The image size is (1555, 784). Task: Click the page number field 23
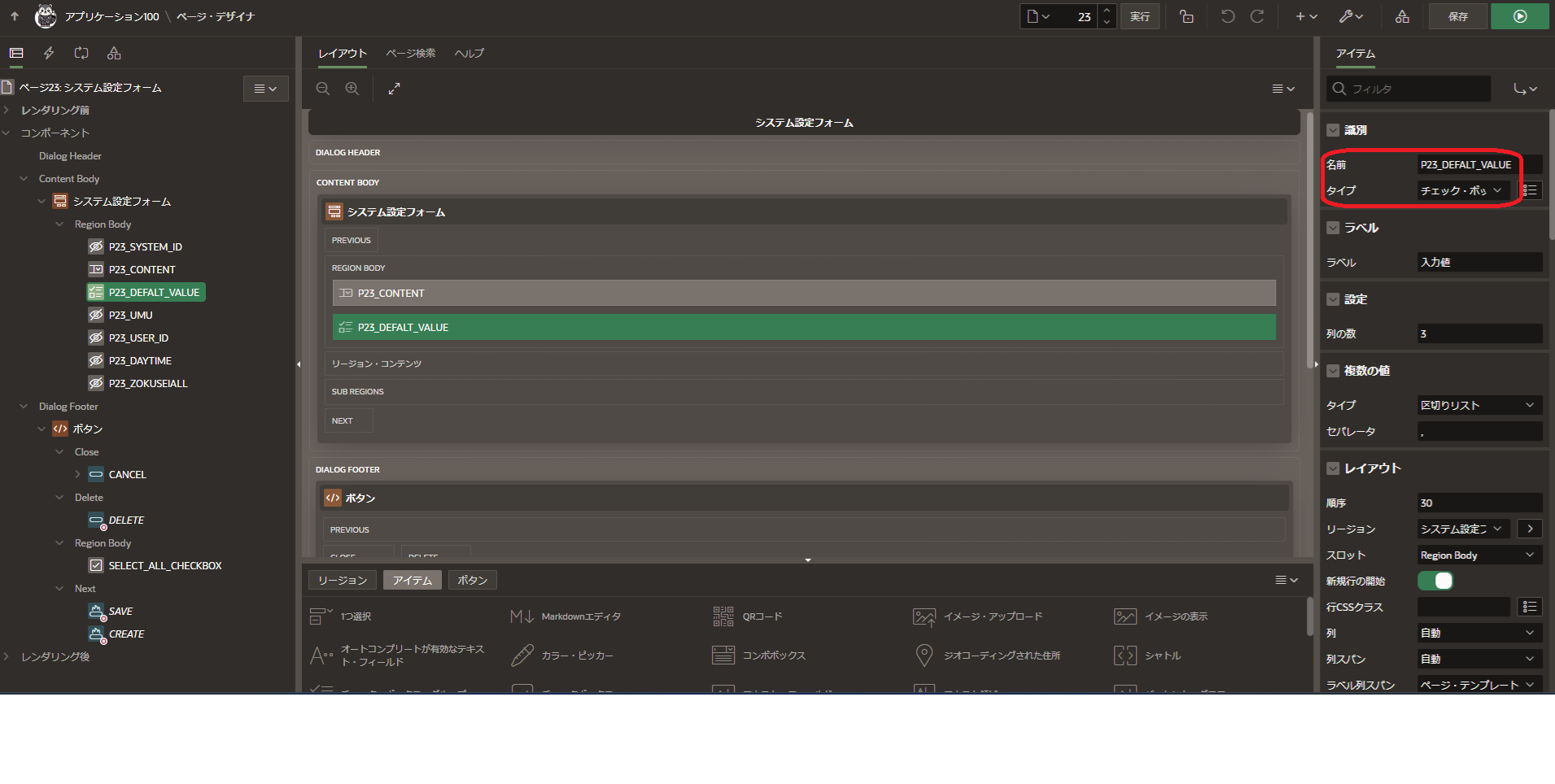pyautogui.click(x=1076, y=16)
